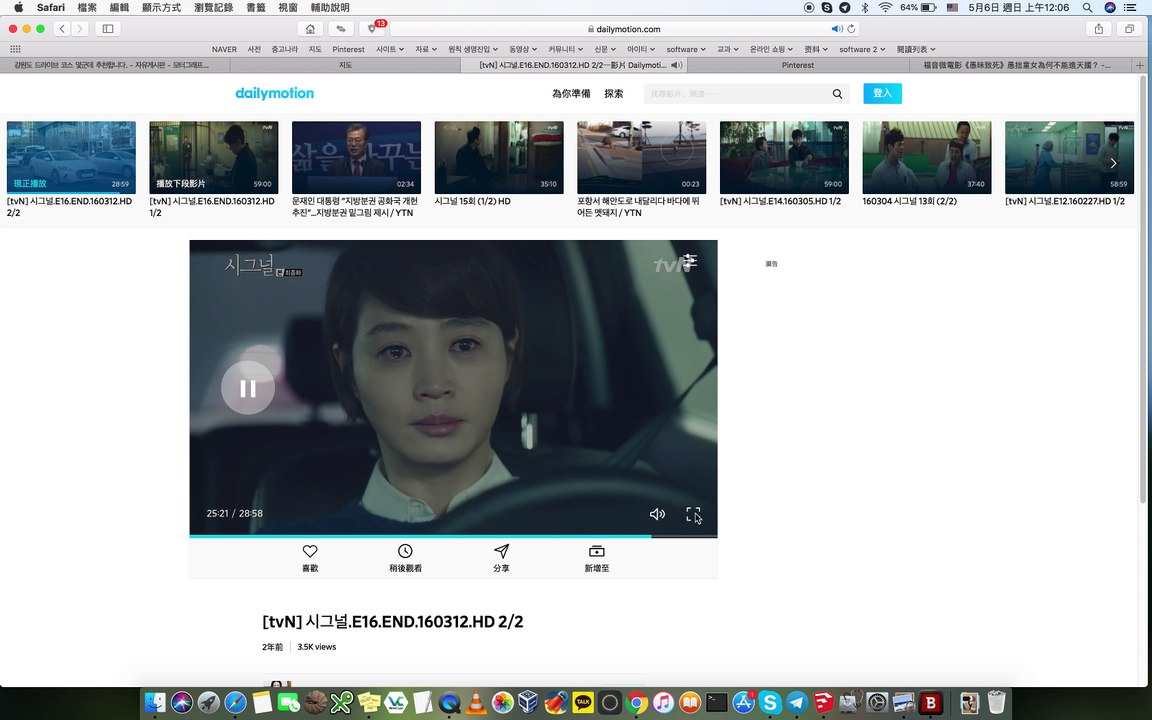This screenshot has height=720, width=1152.
Task: Open the 포항서 해안도로 YTN video thumbnail
Action: (x=641, y=157)
